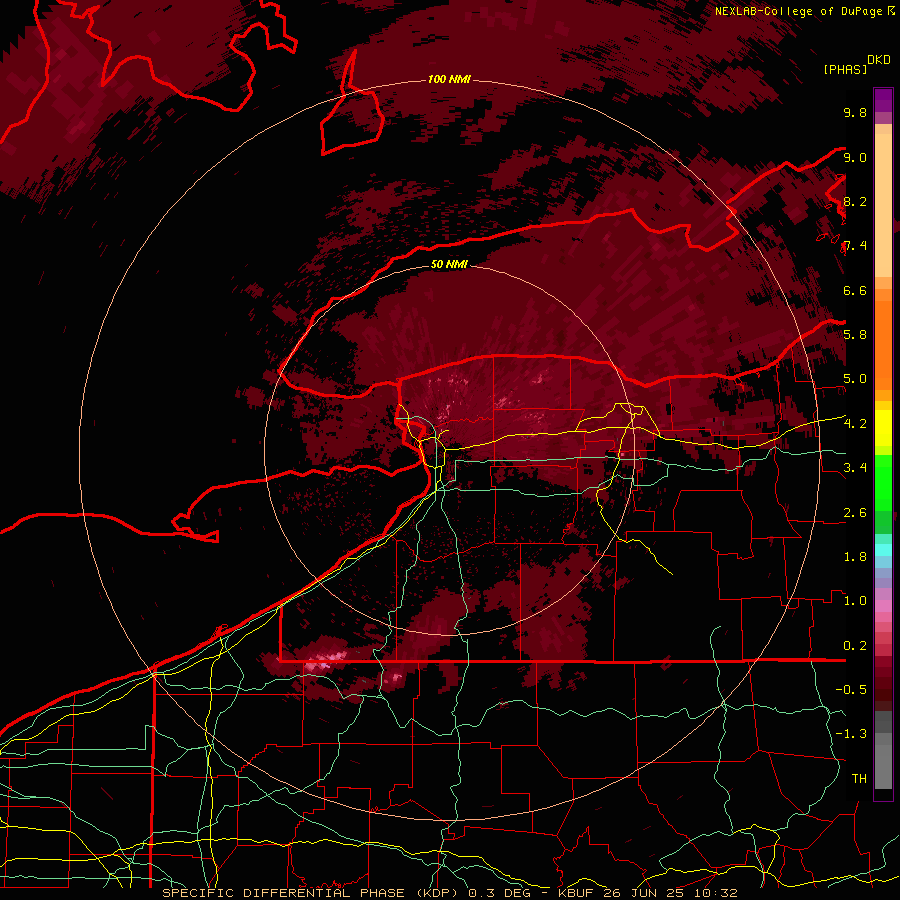
Task: Click the 50 NMI range ring label
Action: 449,264
